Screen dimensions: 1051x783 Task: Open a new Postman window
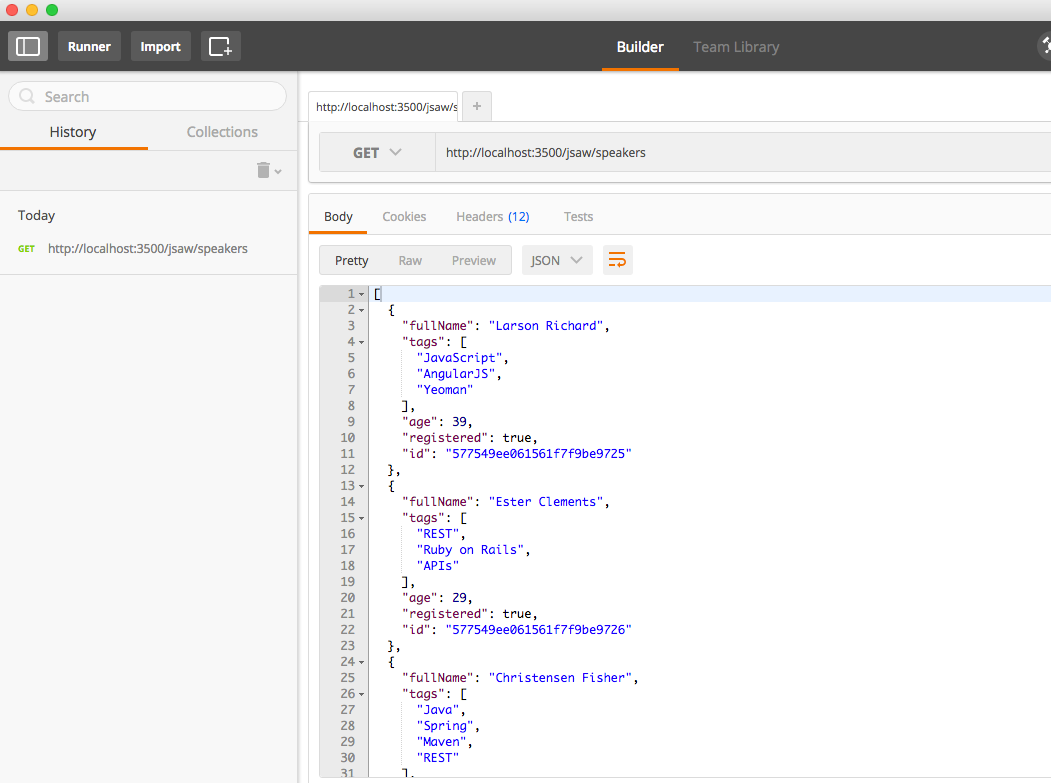220,45
